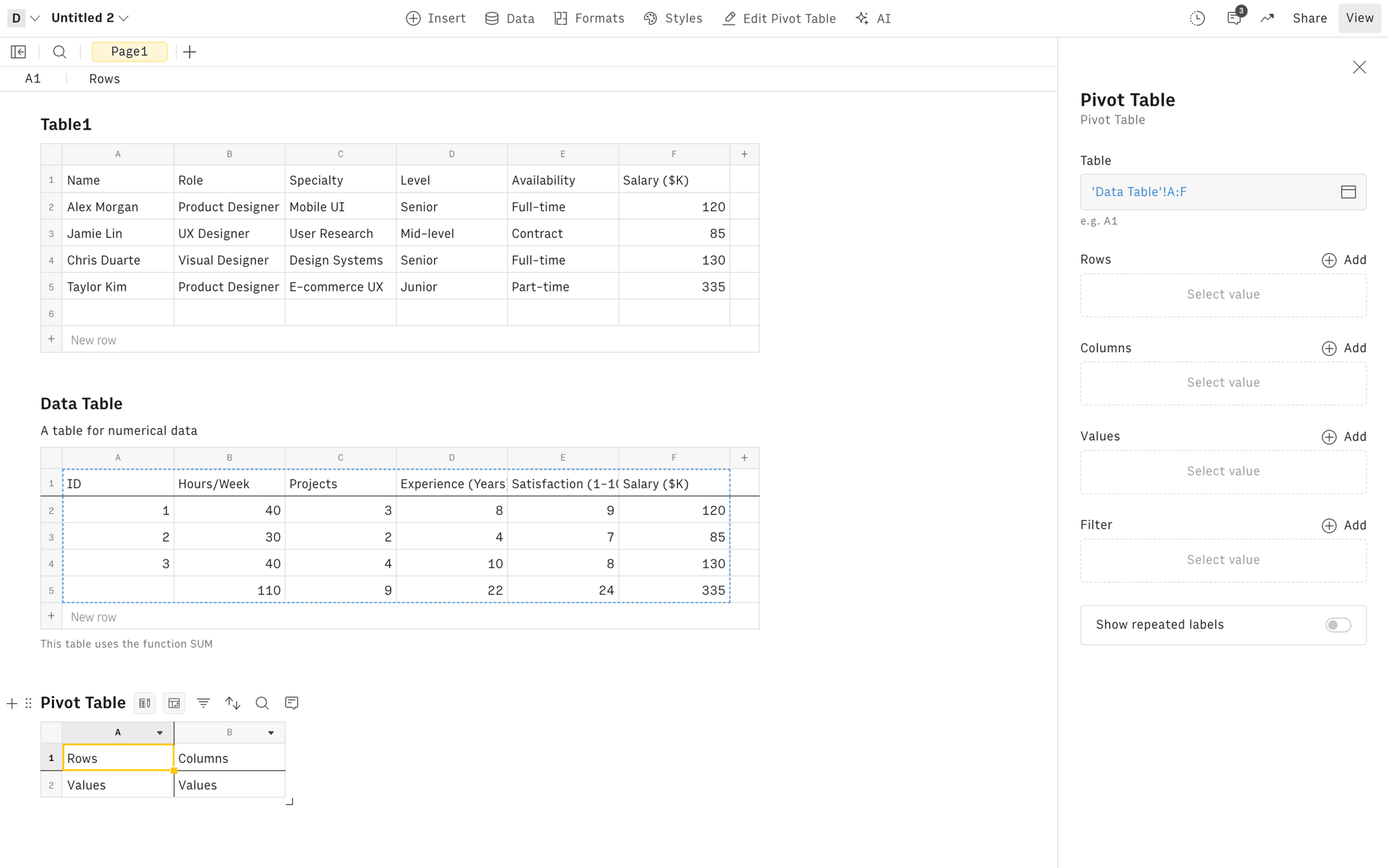The height and width of the screenshot is (868, 1389).
Task: Open the Styles menu
Action: [673, 19]
